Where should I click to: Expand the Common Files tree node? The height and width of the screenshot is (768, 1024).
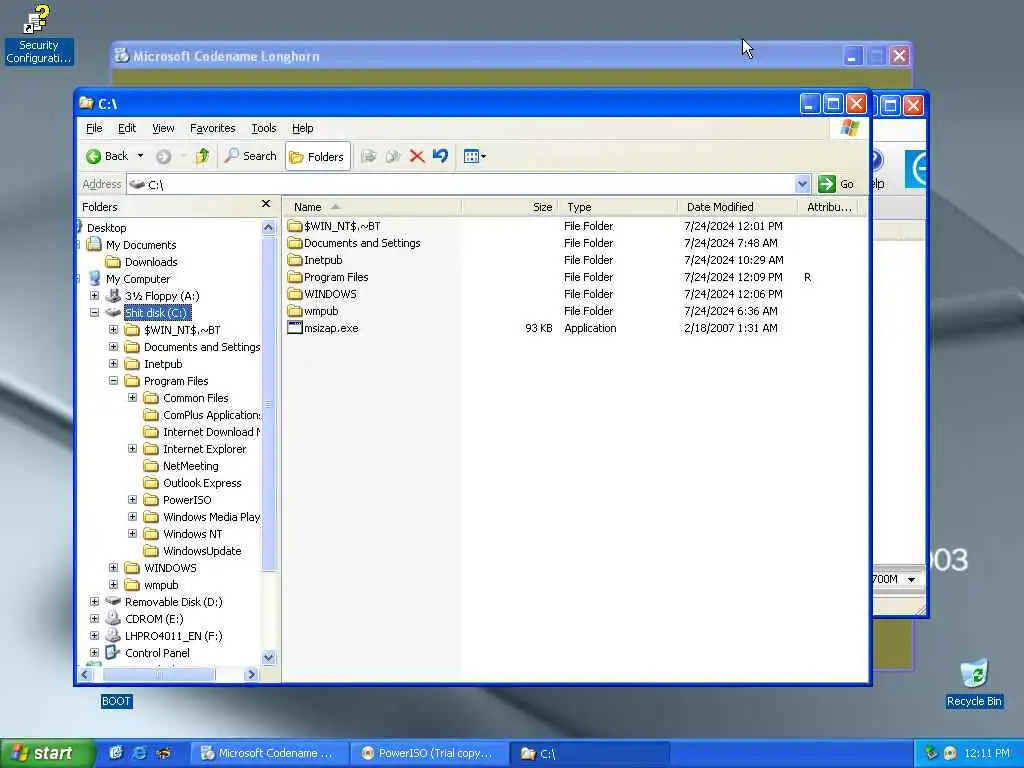click(133, 398)
